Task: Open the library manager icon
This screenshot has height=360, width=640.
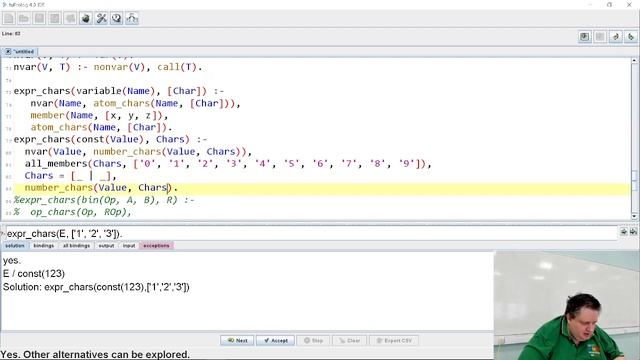Action: [x=86, y=18]
